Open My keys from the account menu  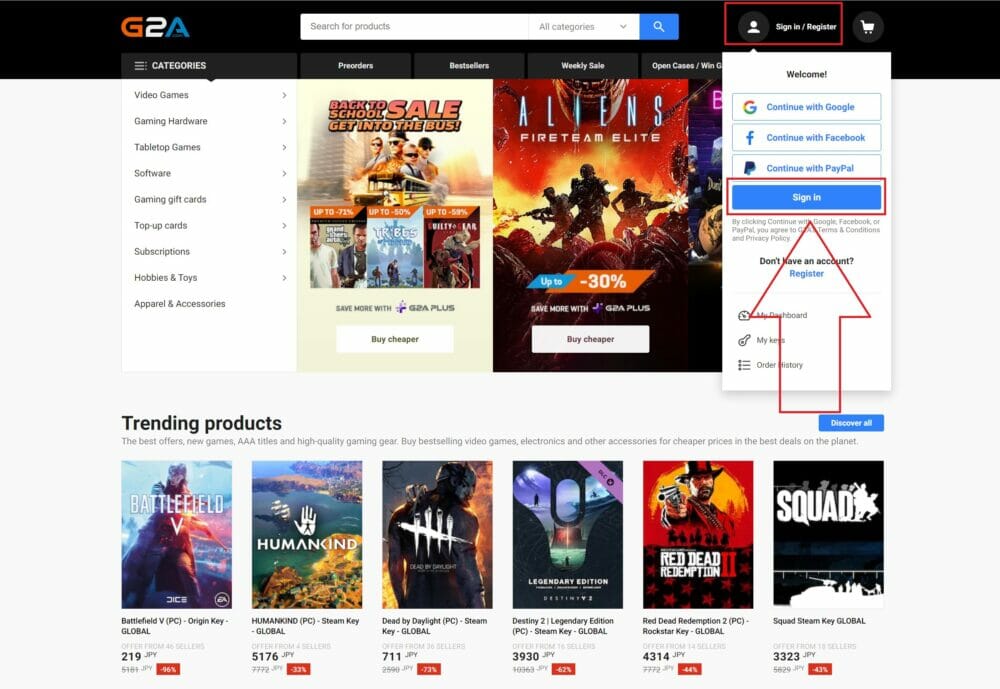pos(762,340)
